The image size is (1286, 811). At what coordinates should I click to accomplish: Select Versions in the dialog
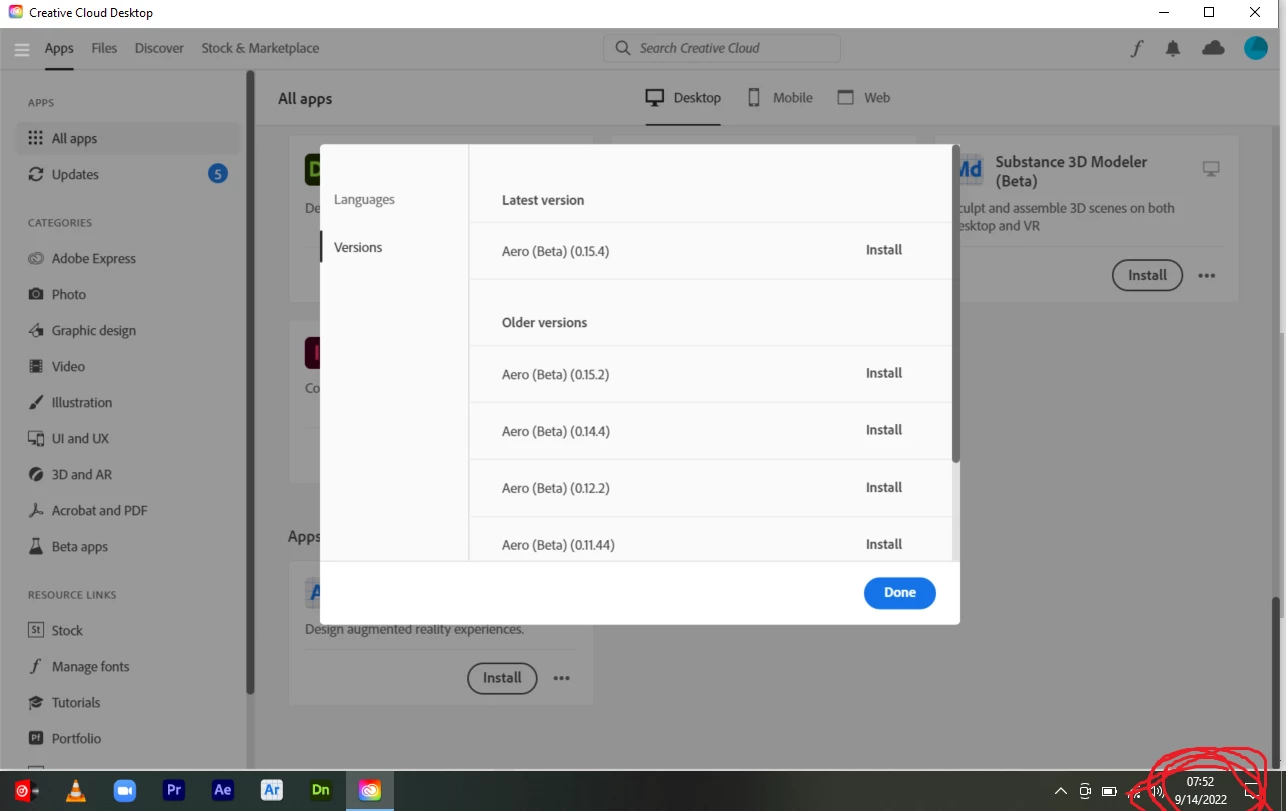[x=358, y=247]
